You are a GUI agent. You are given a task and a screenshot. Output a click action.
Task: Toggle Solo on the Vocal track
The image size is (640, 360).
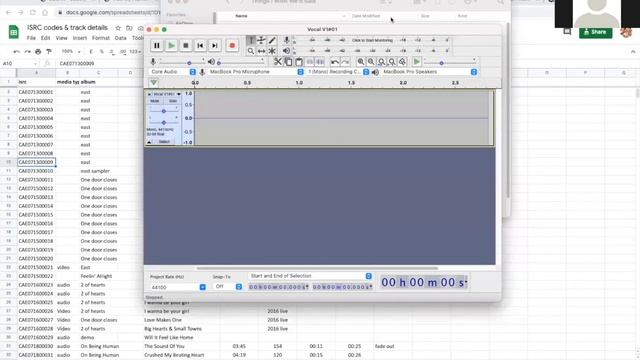tap(173, 101)
